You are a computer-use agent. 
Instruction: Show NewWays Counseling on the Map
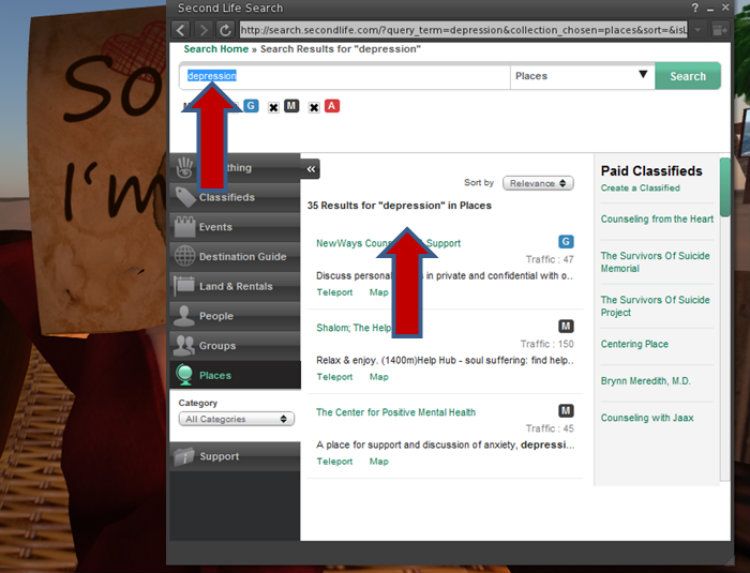tap(378, 292)
